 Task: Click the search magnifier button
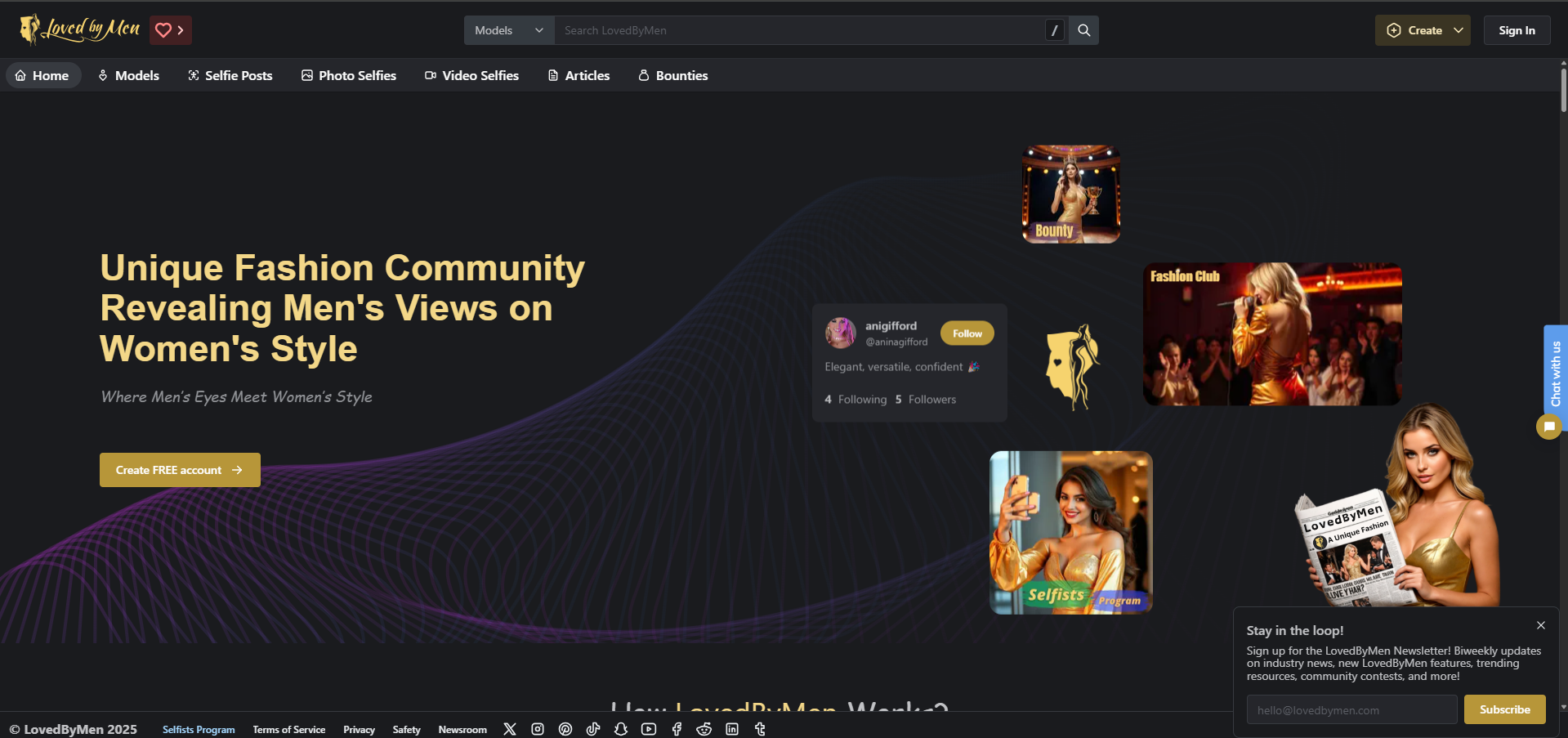coord(1084,30)
